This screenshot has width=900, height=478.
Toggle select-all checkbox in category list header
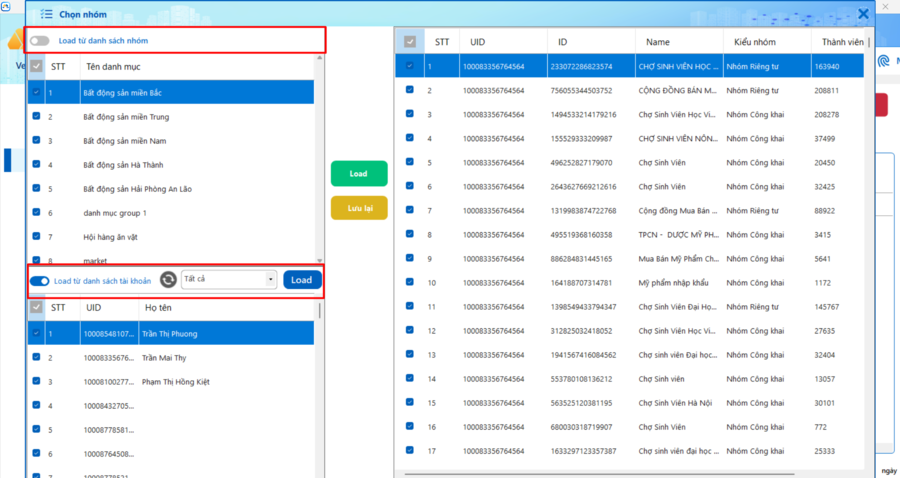(36, 67)
